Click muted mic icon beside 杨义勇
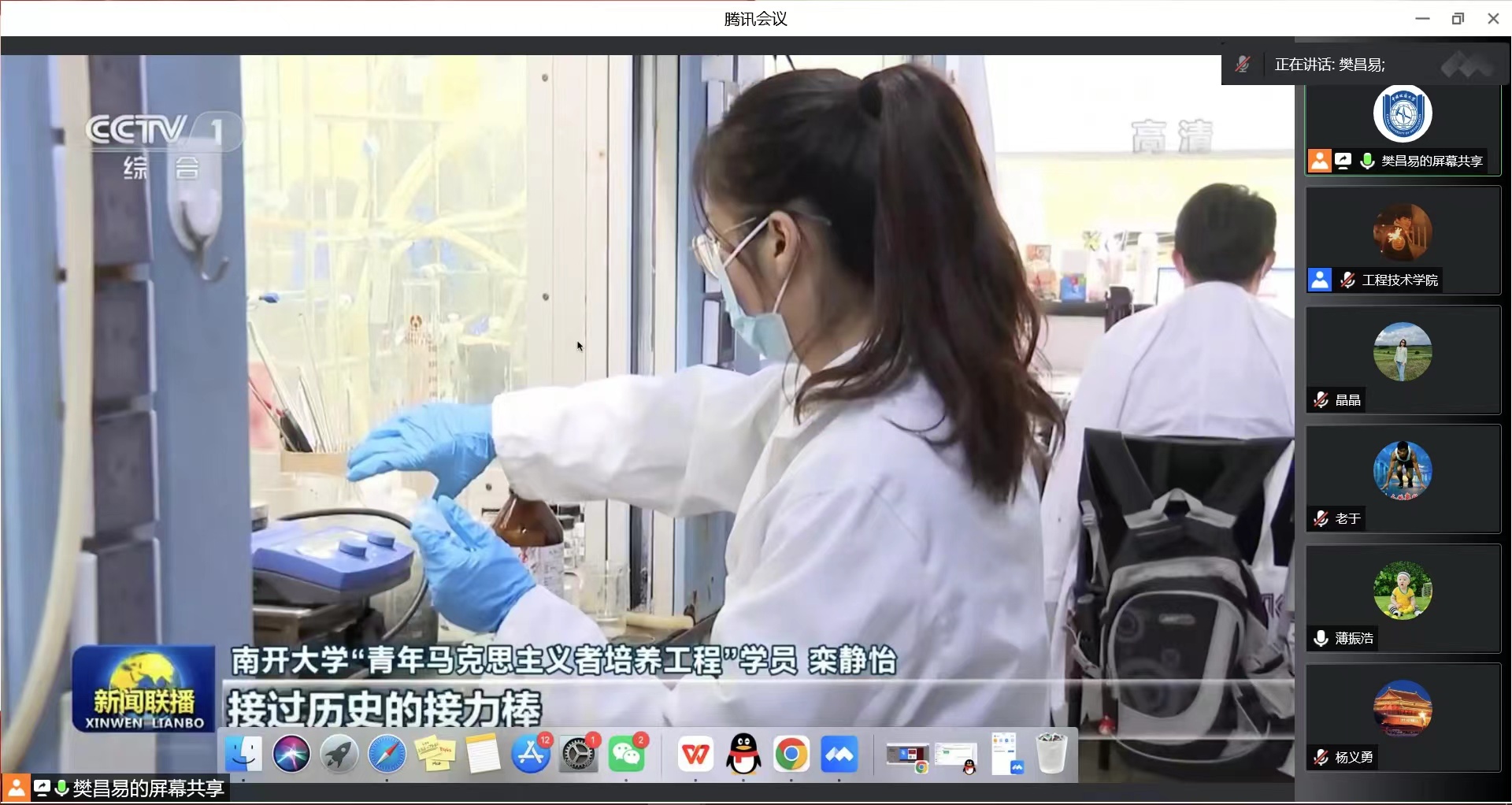 click(x=1321, y=758)
